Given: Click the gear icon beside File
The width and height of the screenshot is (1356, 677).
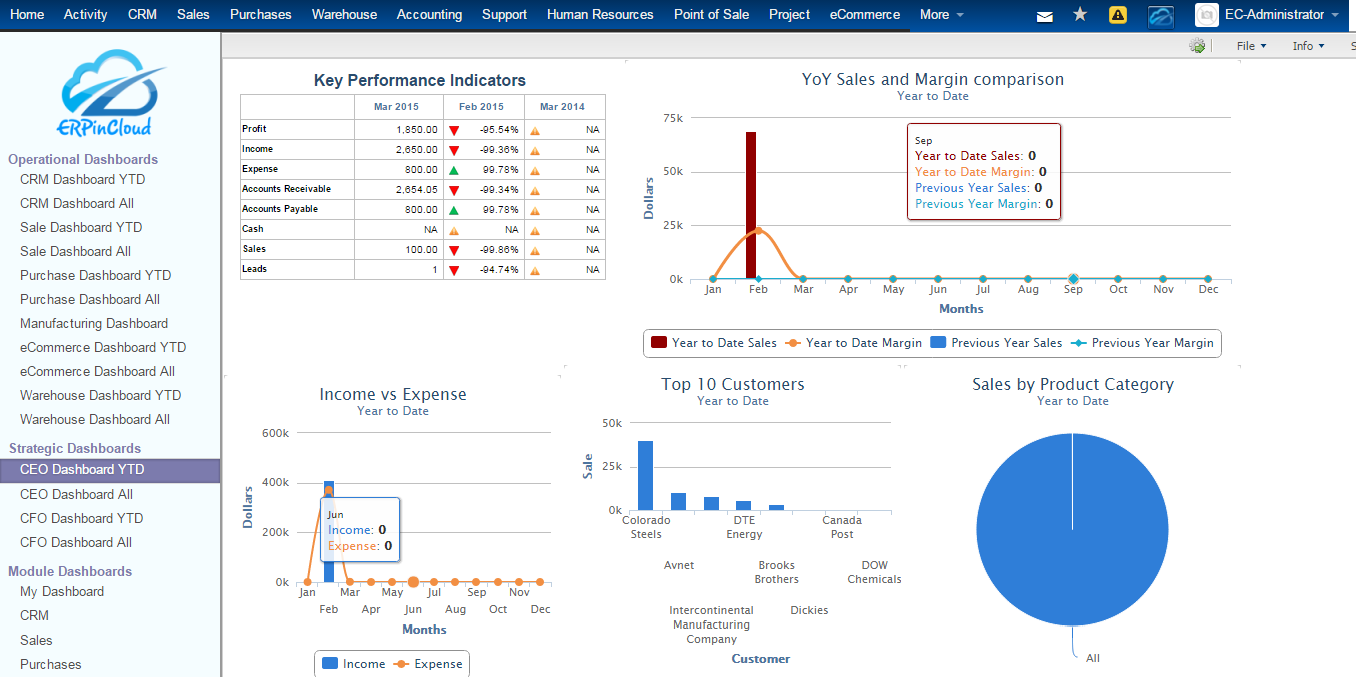Looking at the screenshot, I should click(x=1197, y=46).
